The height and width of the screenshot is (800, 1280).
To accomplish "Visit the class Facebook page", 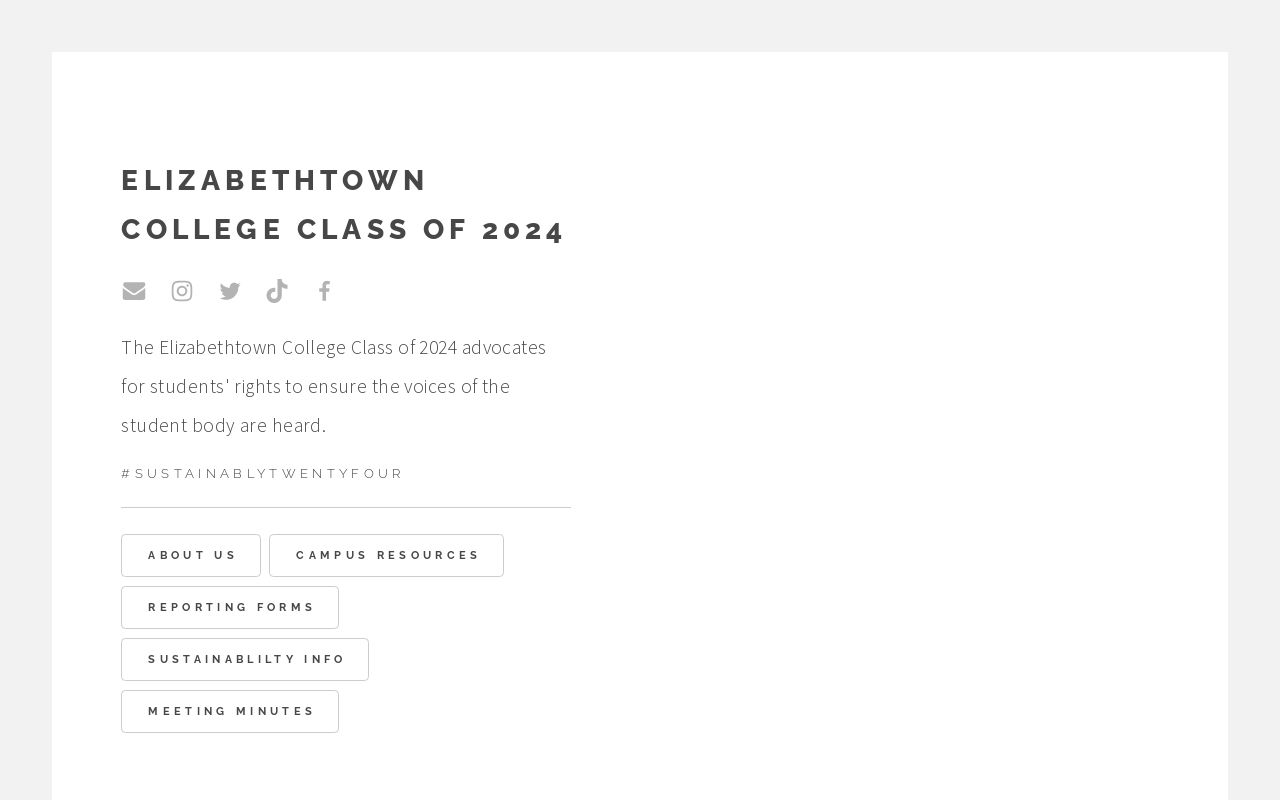I will 324,291.
